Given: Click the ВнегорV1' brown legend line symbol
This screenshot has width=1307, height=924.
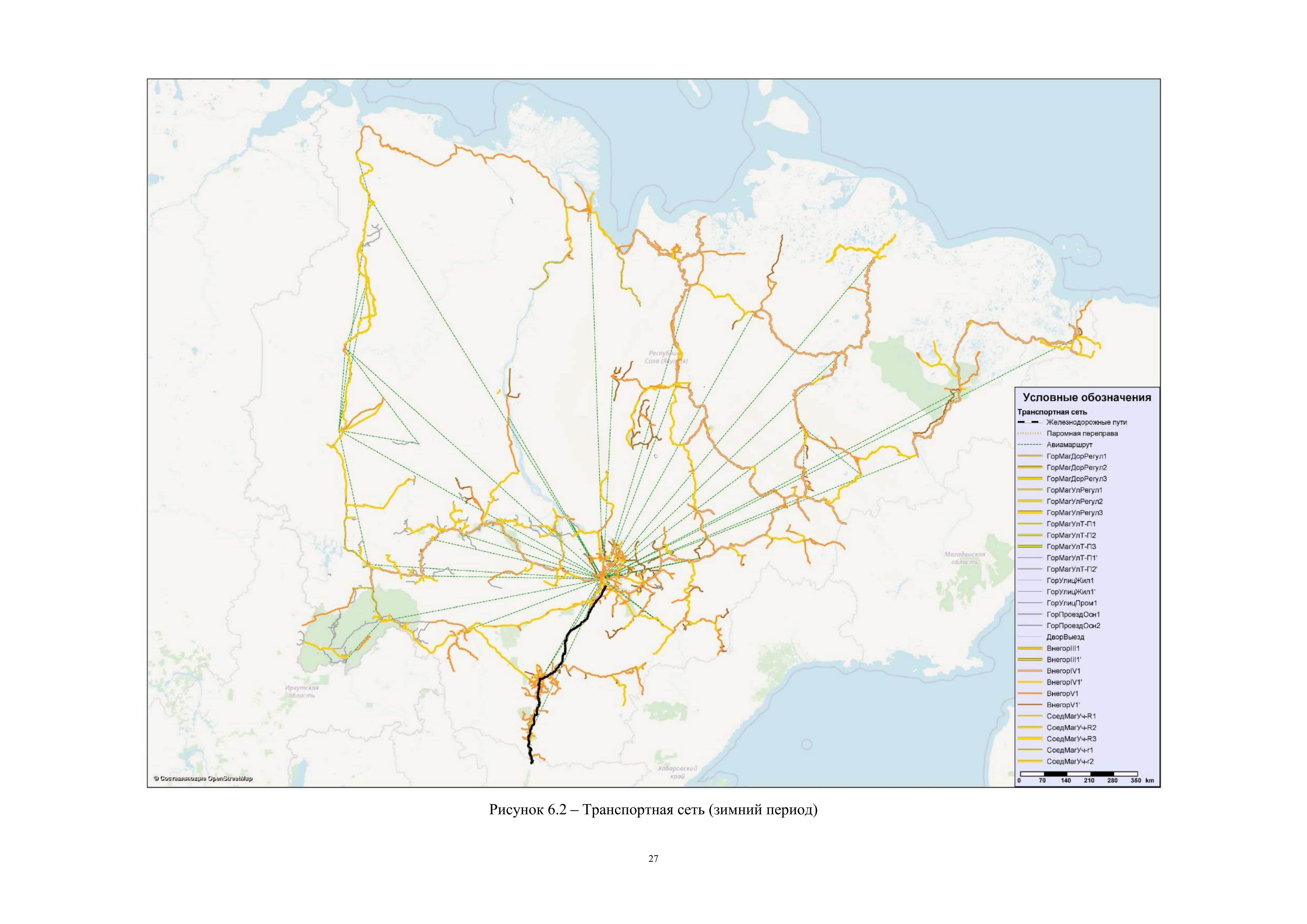Looking at the screenshot, I should (x=1030, y=705).
